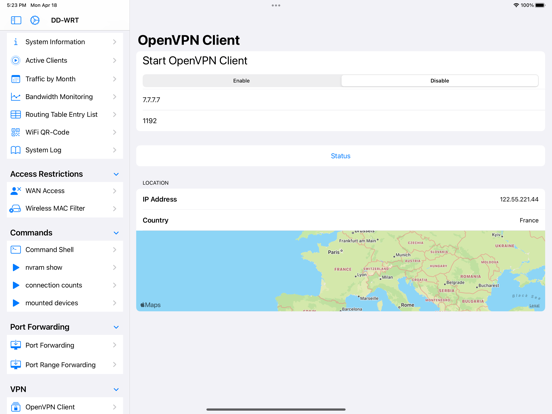
Task: Select the Disable segment for OpenVPN
Action: (x=440, y=81)
